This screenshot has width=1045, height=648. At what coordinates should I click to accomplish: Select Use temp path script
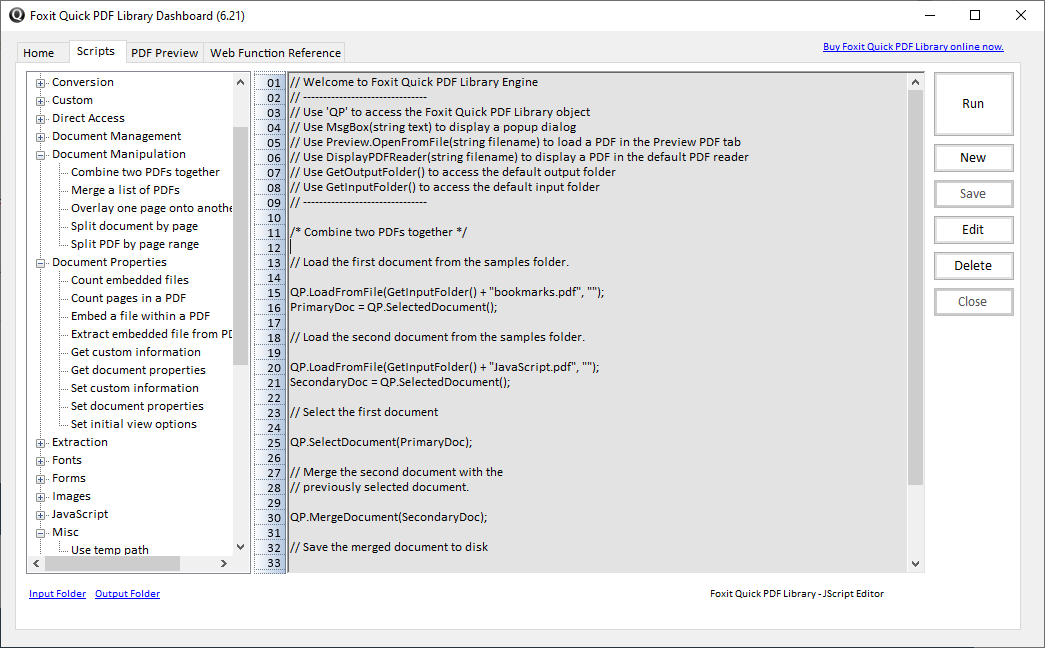click(x=110, y=550)
